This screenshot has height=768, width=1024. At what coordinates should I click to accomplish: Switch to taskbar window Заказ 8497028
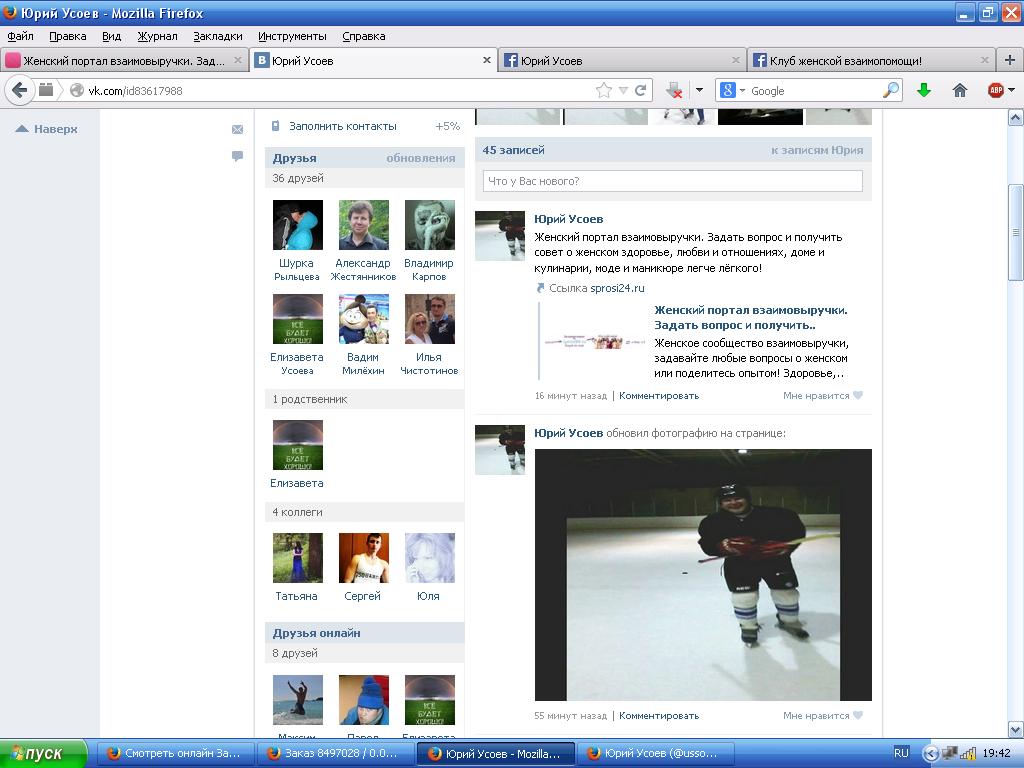point(336,753)
